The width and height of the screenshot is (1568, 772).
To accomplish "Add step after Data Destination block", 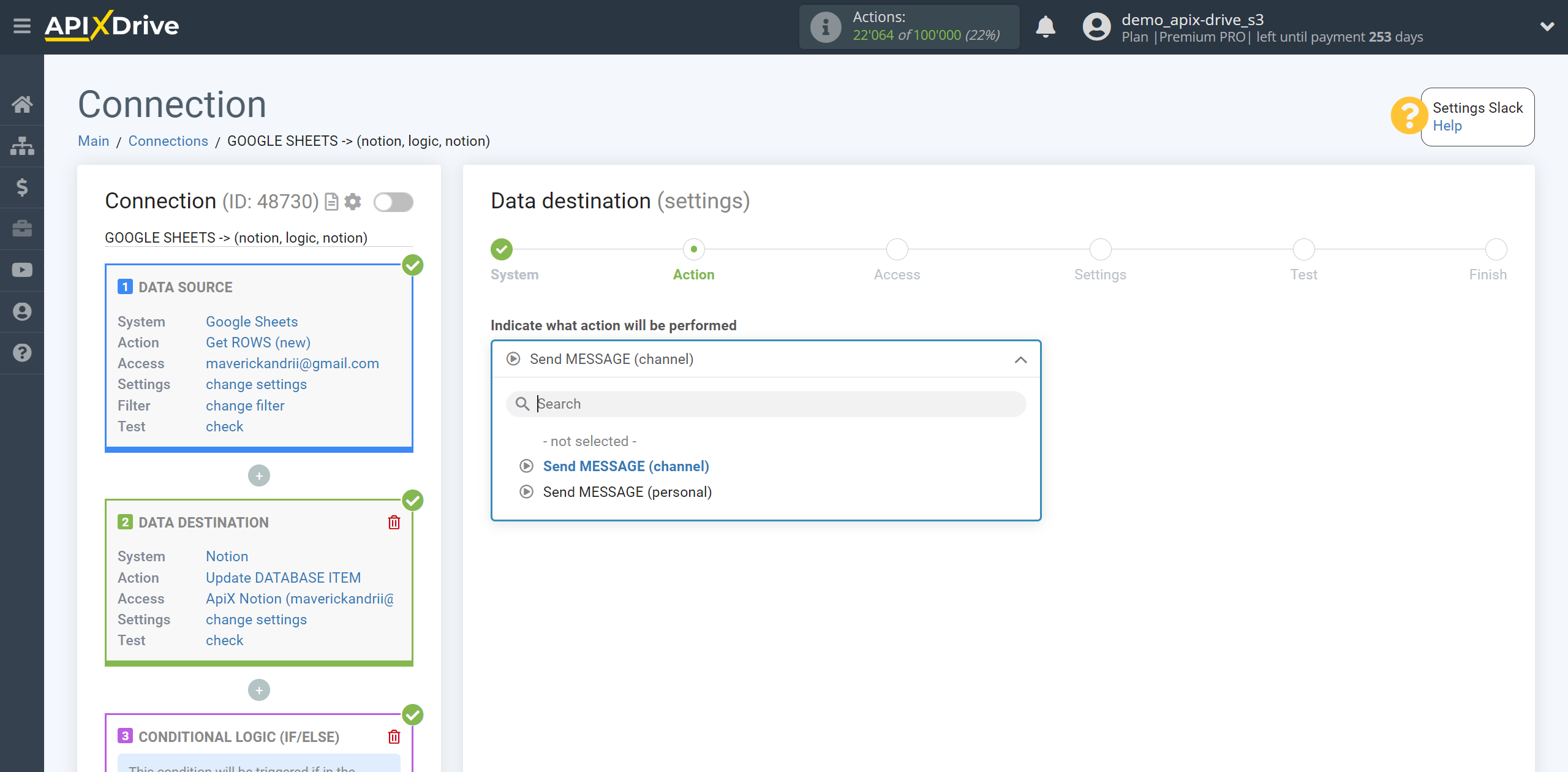I will click(259, 691).
